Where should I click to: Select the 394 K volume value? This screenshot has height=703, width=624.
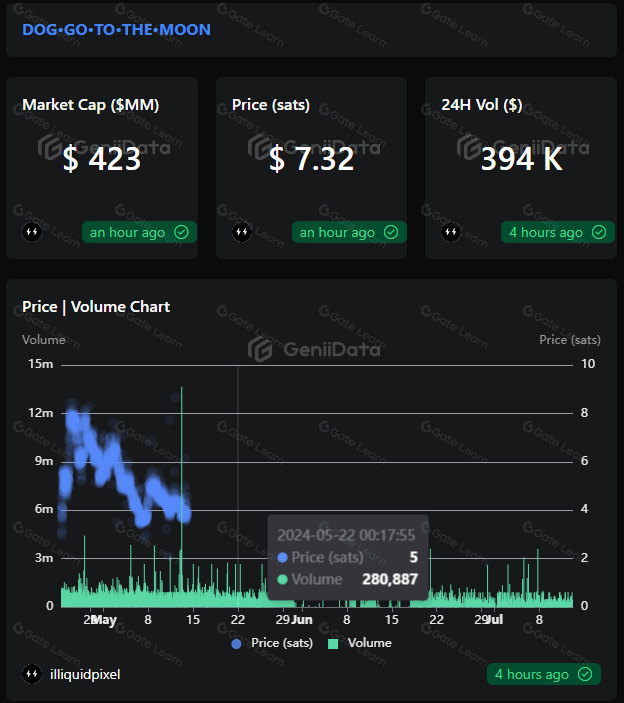pyautogui.click(x=522, y=159)
